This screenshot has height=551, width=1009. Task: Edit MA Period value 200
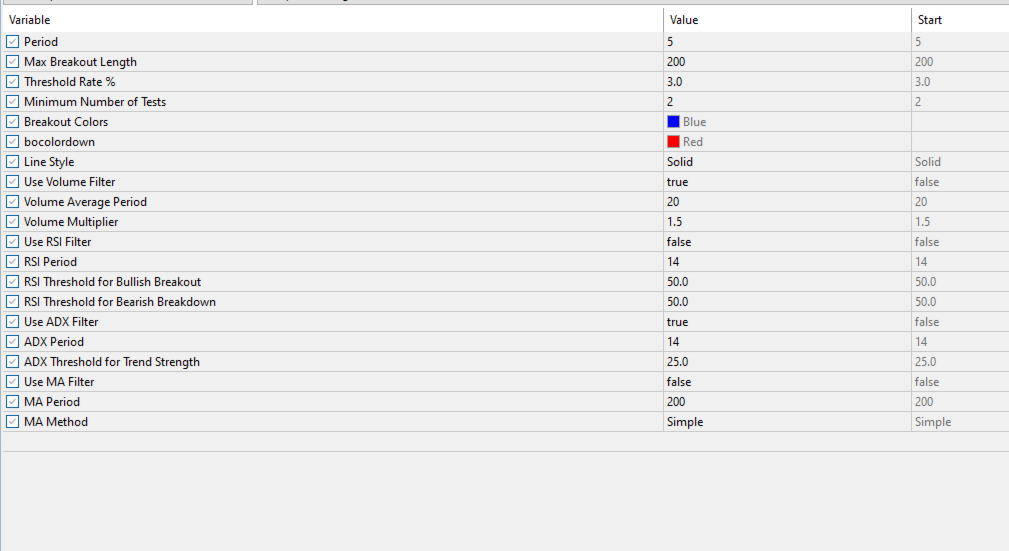pyautogui.click(x=787, y=401)
